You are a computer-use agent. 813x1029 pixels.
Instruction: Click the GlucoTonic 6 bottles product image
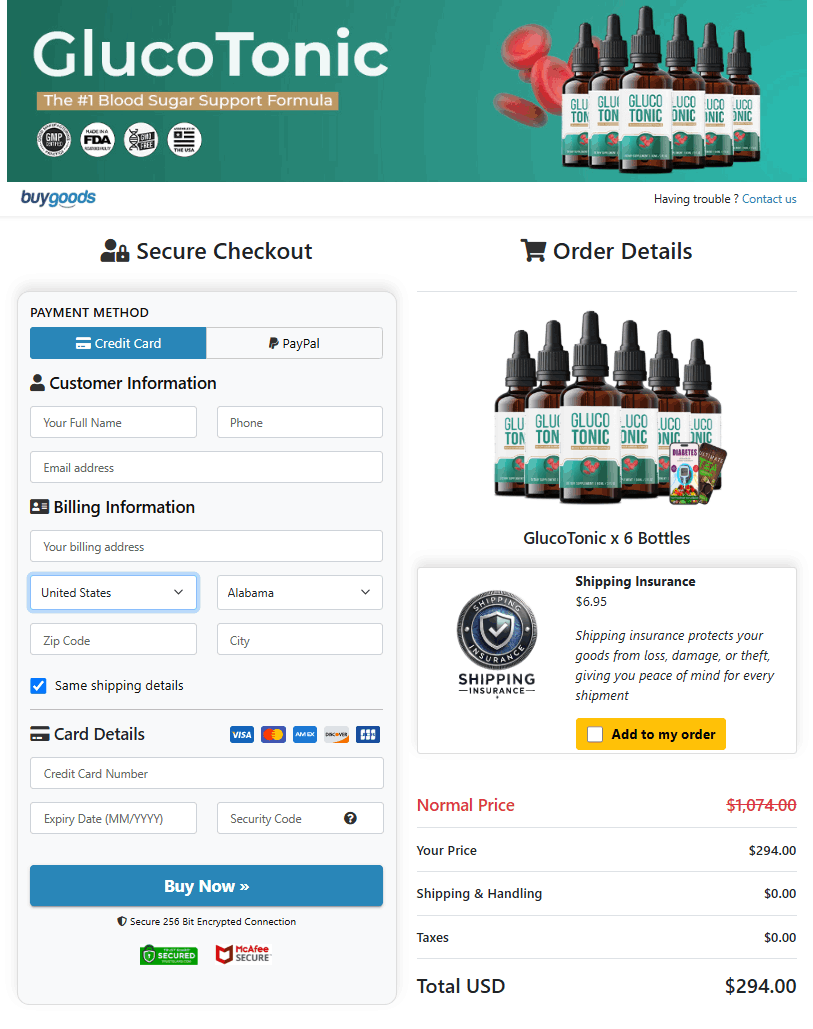tap(607, 408)
